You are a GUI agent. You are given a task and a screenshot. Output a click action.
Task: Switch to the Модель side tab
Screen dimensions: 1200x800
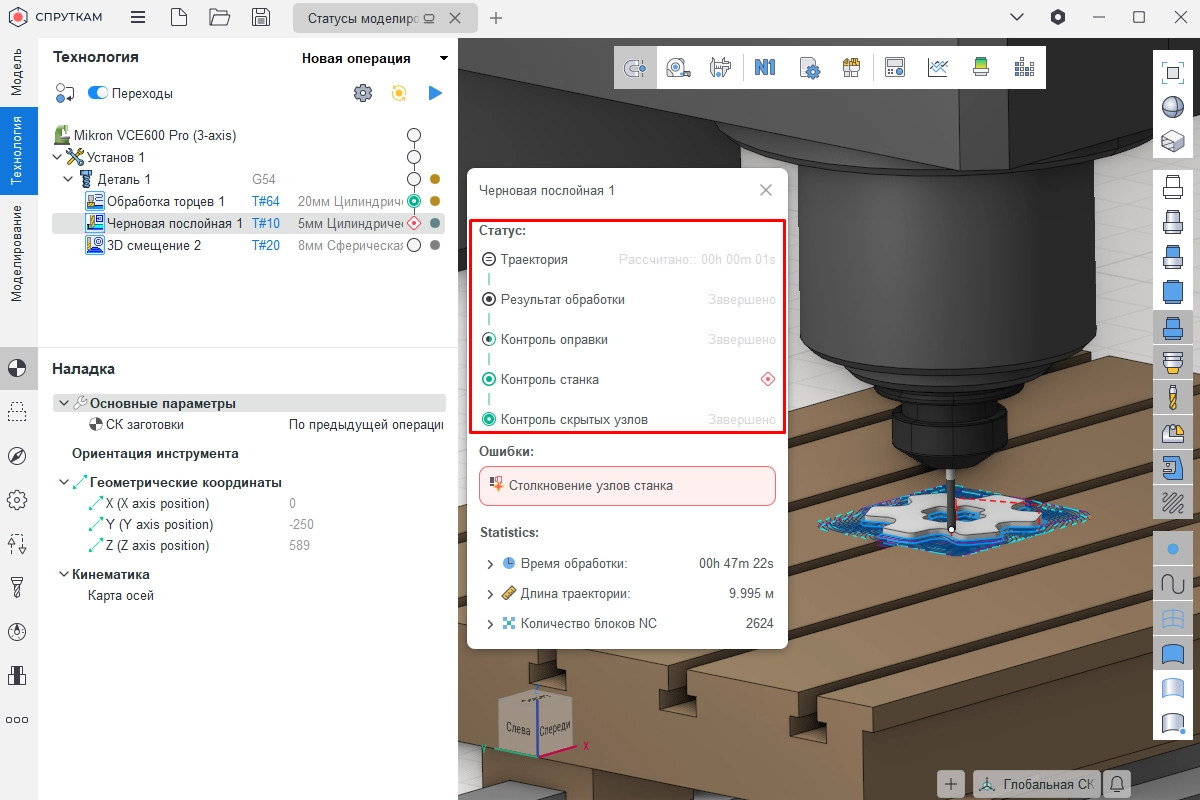[x=17, y=72]
